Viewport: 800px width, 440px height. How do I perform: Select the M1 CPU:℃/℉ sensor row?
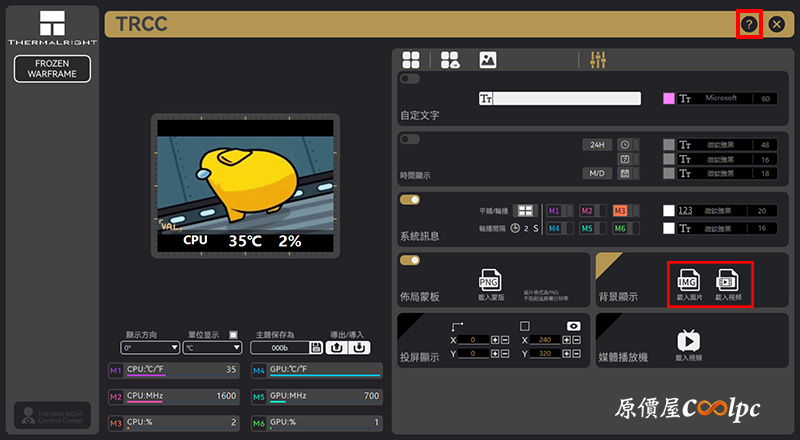pyautogui.click(x=173, y=370)
